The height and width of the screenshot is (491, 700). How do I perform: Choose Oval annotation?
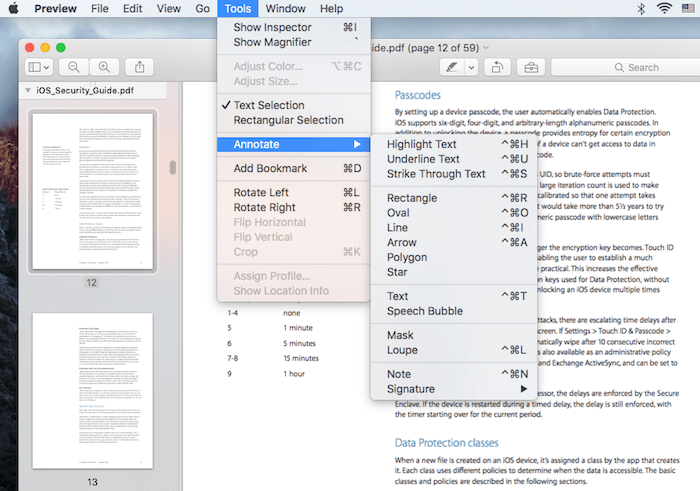(454, 212)
